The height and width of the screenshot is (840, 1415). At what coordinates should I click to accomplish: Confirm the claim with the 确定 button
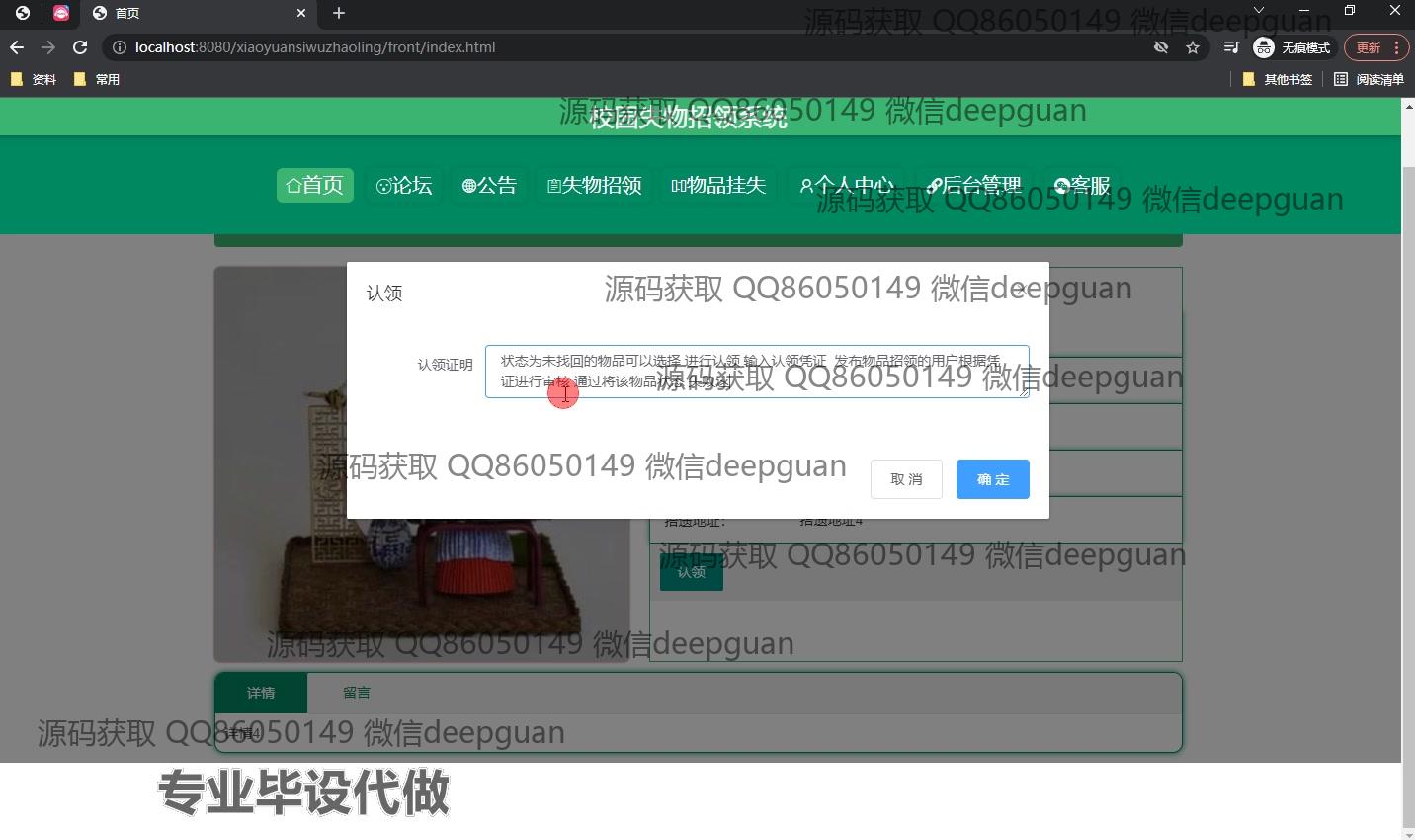point(992,479)
